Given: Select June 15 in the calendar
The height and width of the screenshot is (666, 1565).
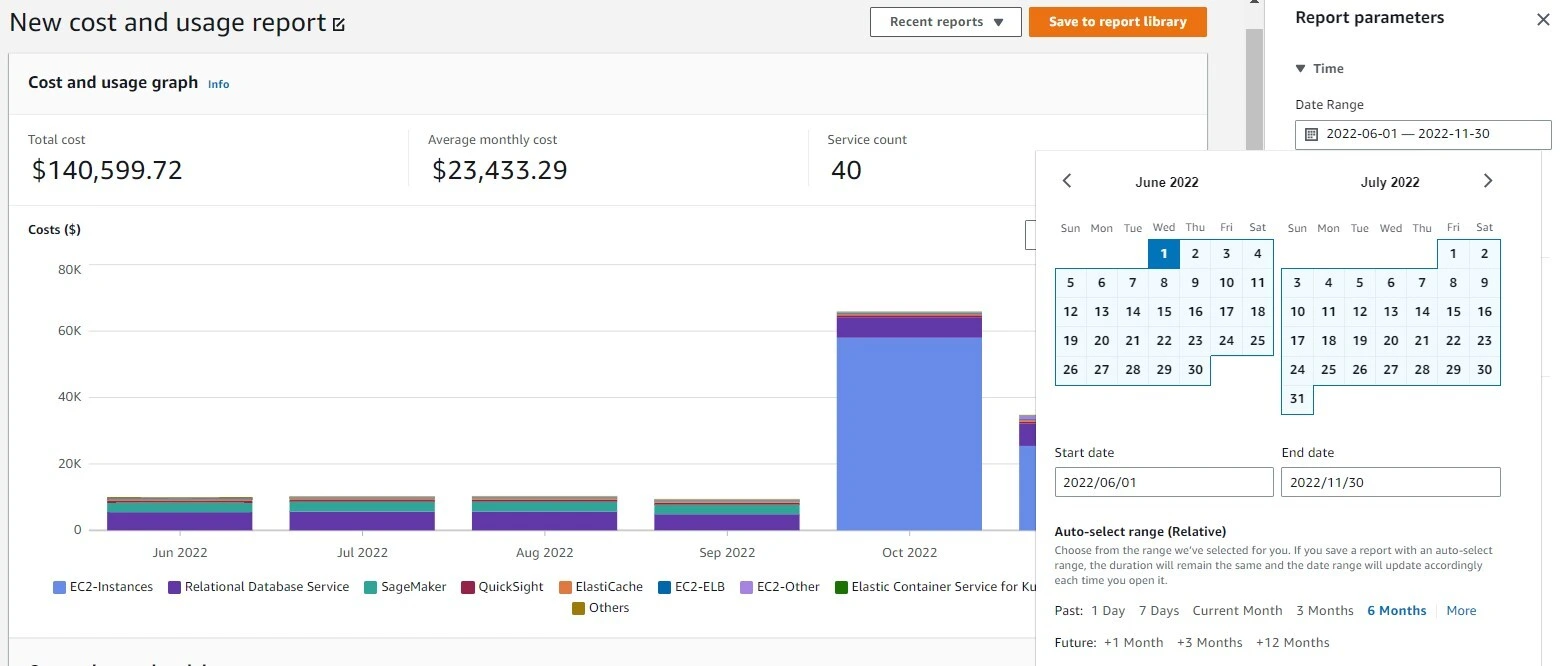Looking at the screenshot, I should click(x=1163, y=311).
